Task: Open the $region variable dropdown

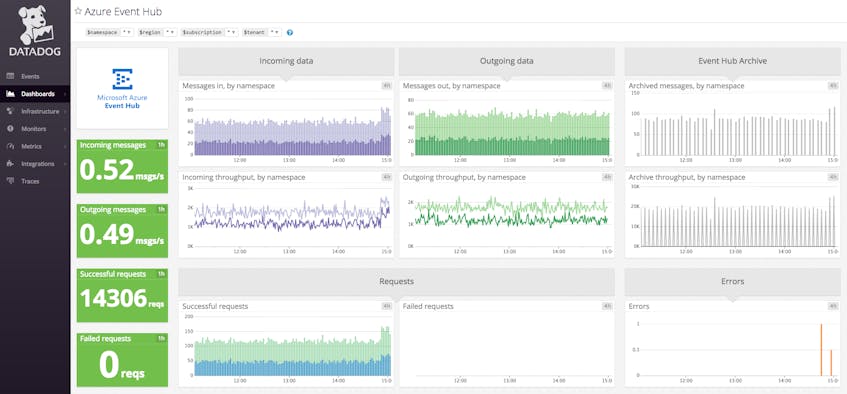Action: tap(170, 32)
